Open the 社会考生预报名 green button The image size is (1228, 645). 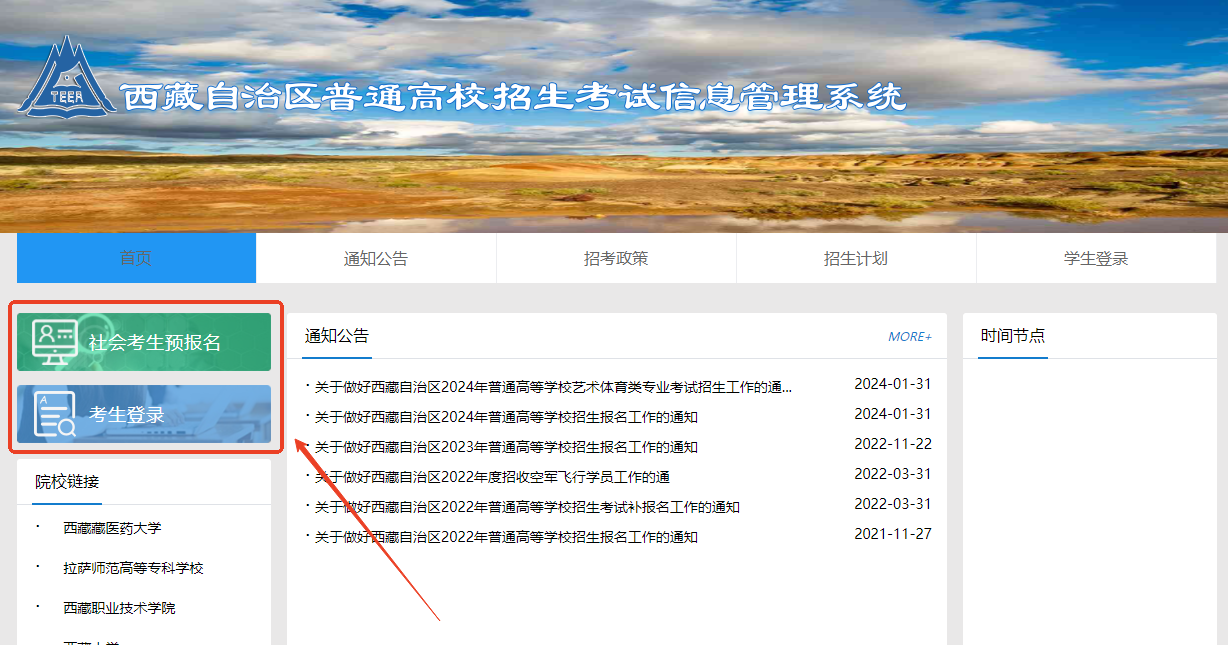coord(154,342)
